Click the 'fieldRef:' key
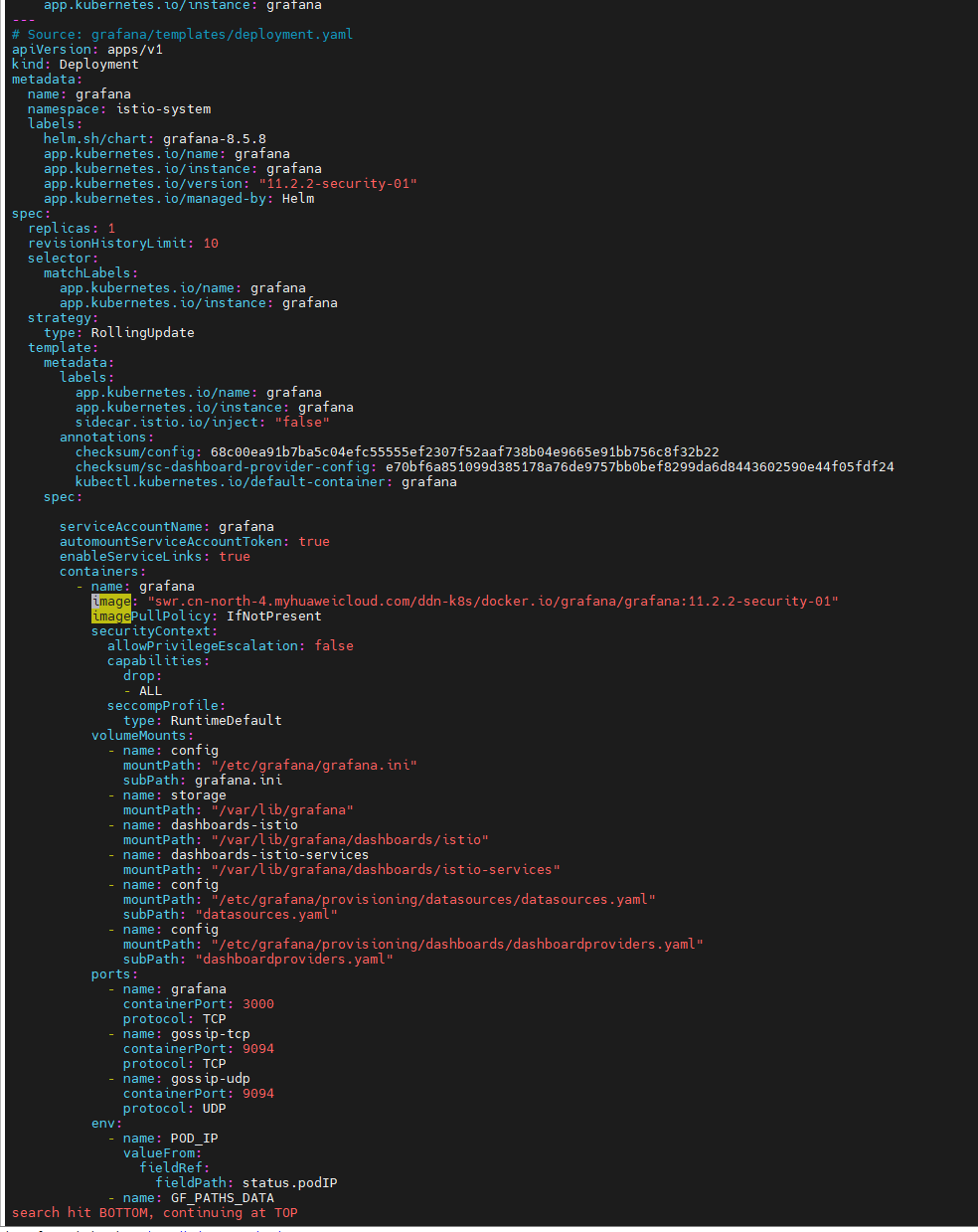This screenshot has width=978, height=1232. (x=175, y=1167)
